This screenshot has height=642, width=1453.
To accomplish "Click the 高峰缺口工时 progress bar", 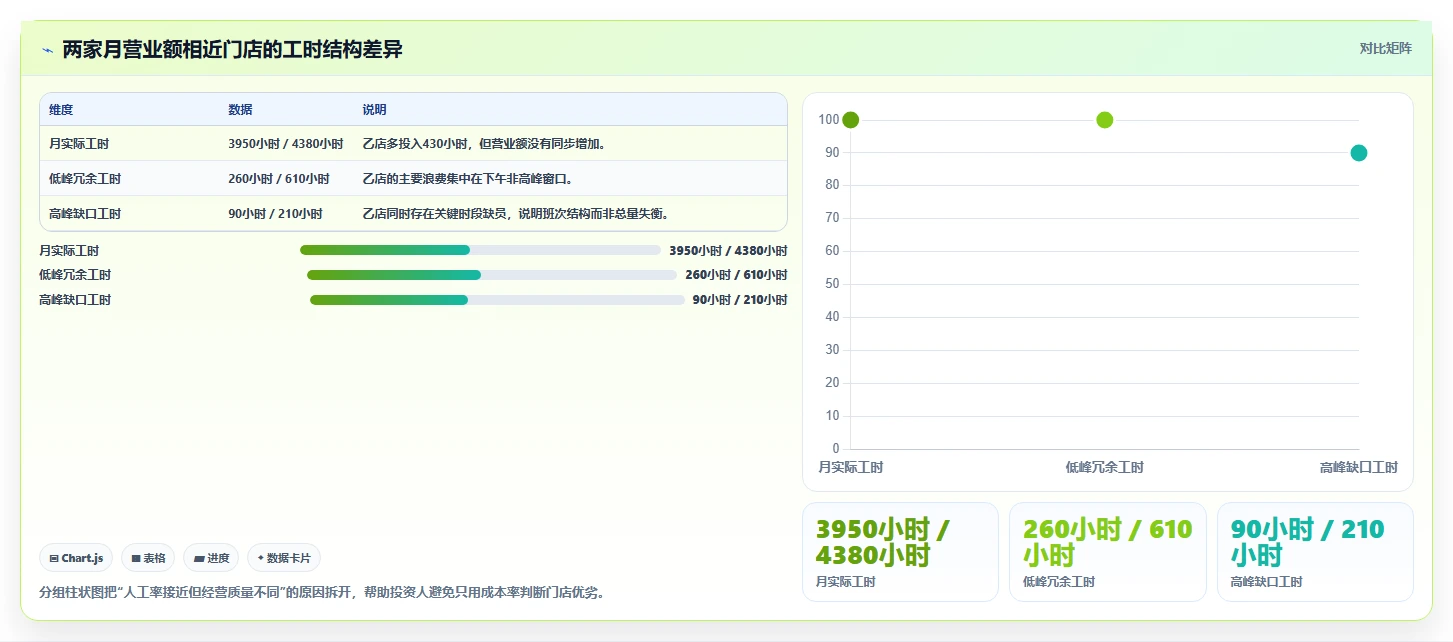I will tap(497, 300).
